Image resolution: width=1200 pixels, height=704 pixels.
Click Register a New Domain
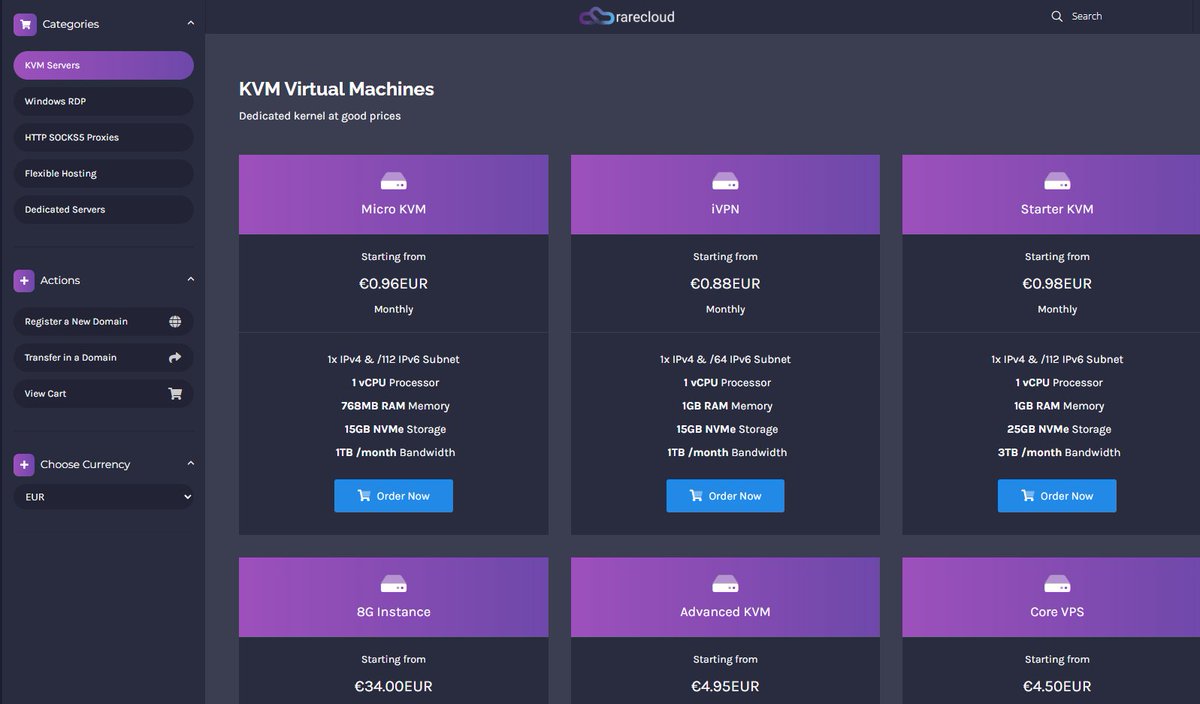click(103, 322)
